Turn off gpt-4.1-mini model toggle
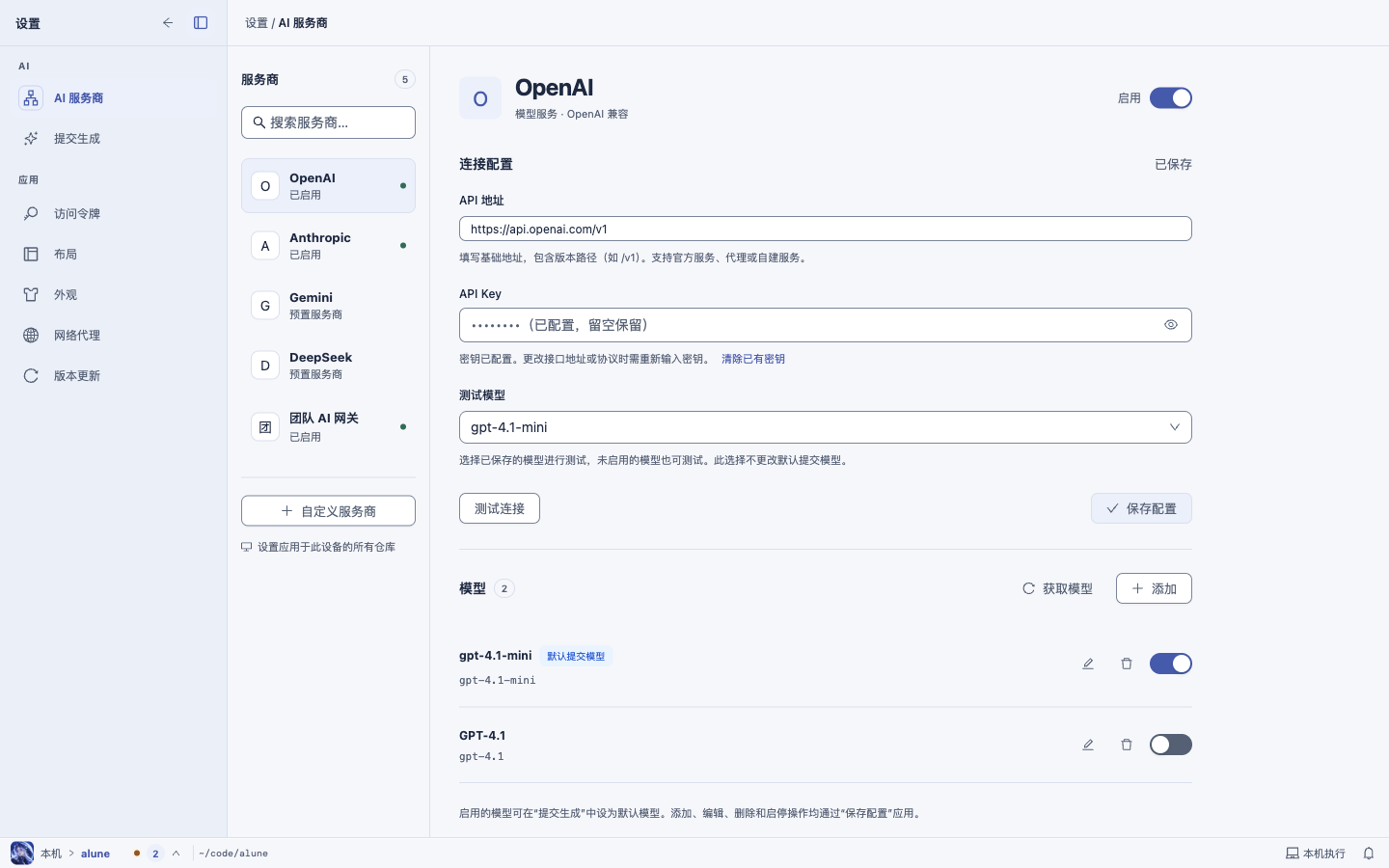The image size is (1389, 868). click(1170, 664)
